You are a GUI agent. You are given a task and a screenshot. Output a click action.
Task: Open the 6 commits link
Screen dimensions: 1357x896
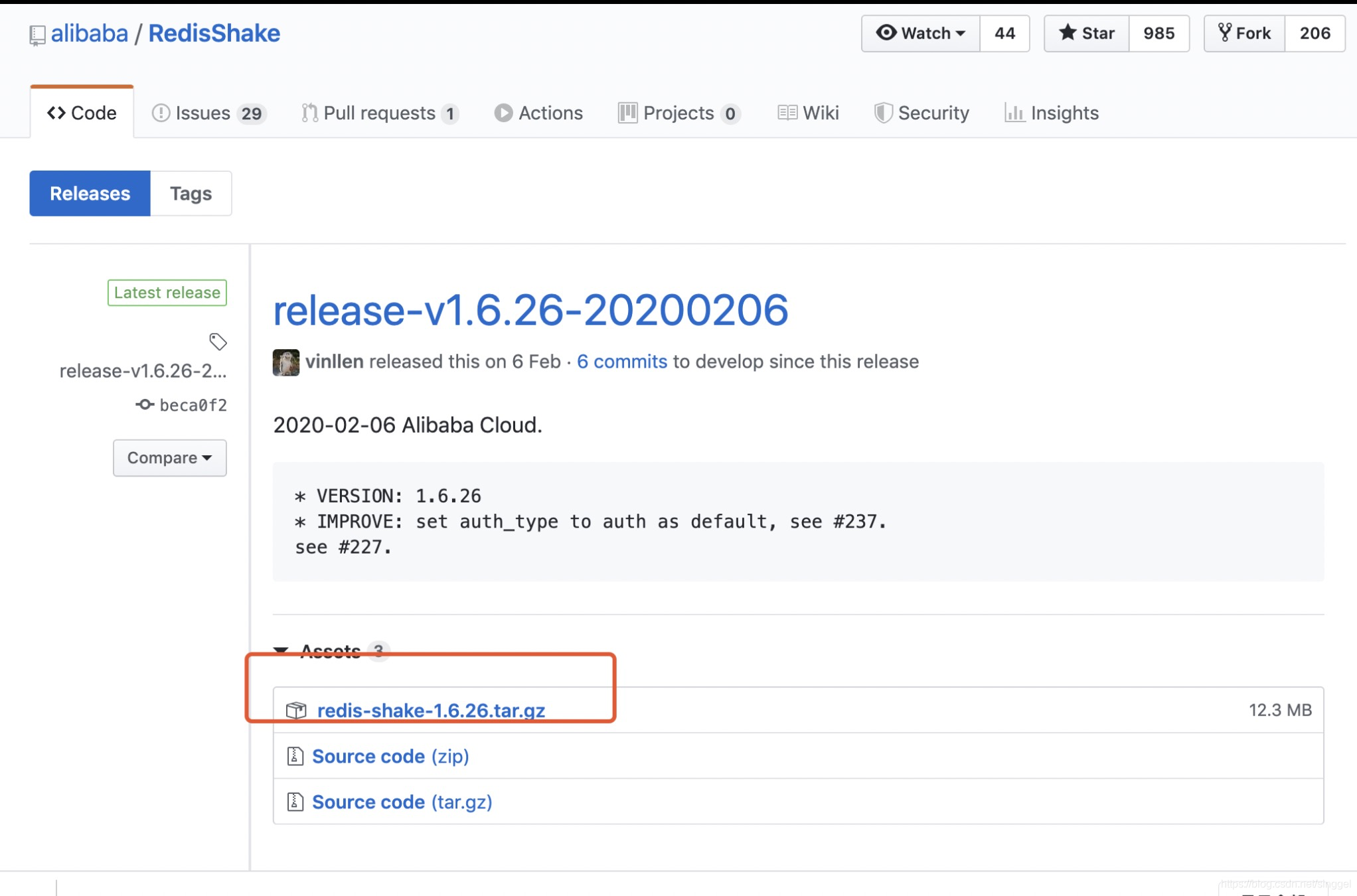click(622, 361)
